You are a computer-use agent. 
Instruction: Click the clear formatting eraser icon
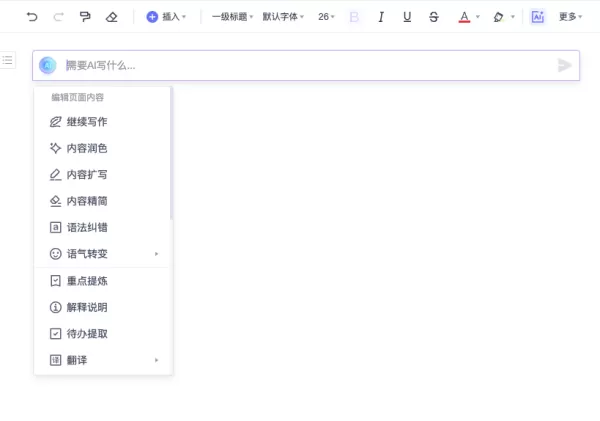tap(111, 17)
